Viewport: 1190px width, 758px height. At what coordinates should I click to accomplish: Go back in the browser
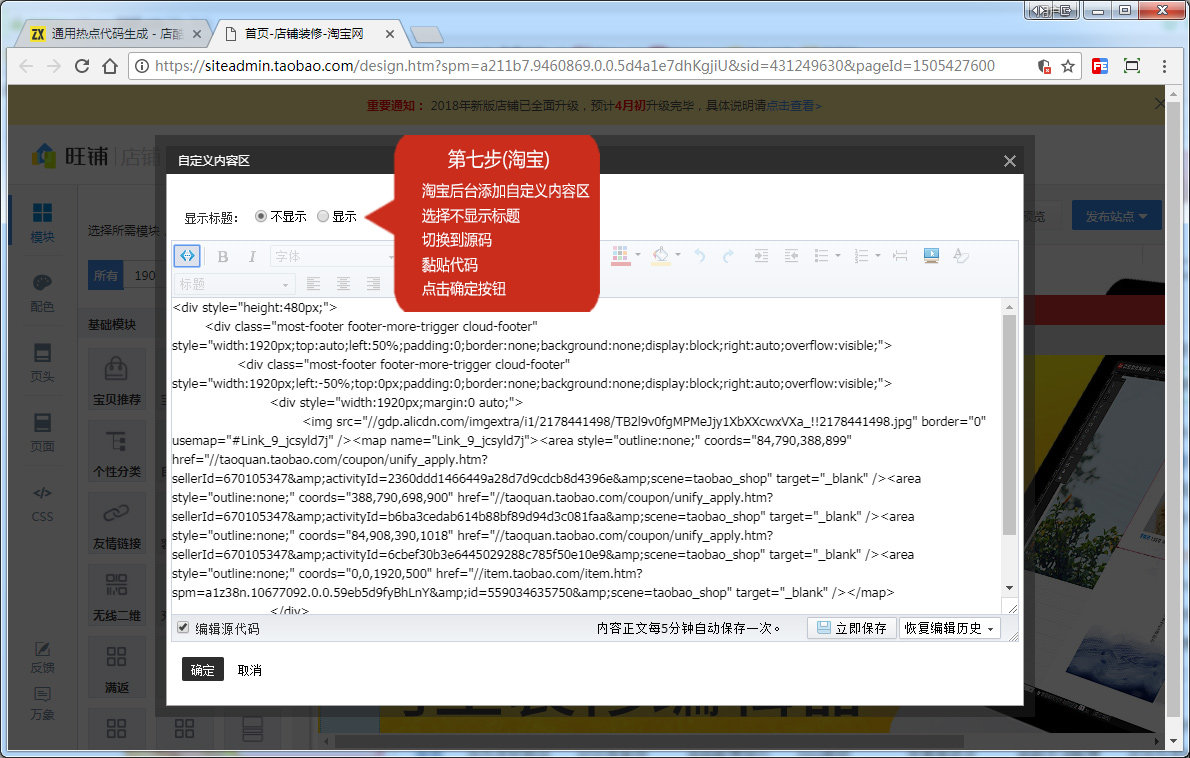pos(26,66)
